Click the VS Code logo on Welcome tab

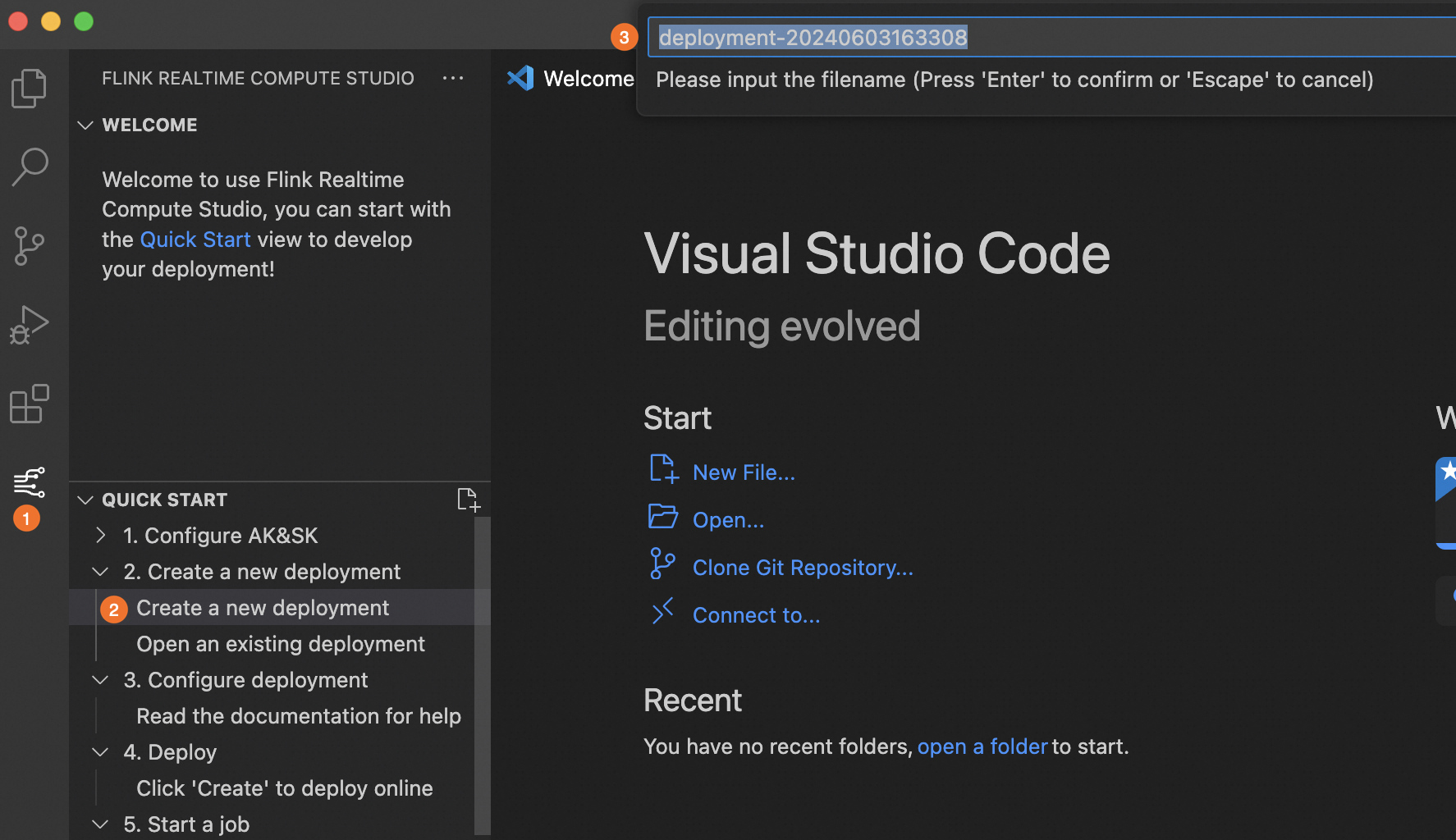[x=520, y=78]
